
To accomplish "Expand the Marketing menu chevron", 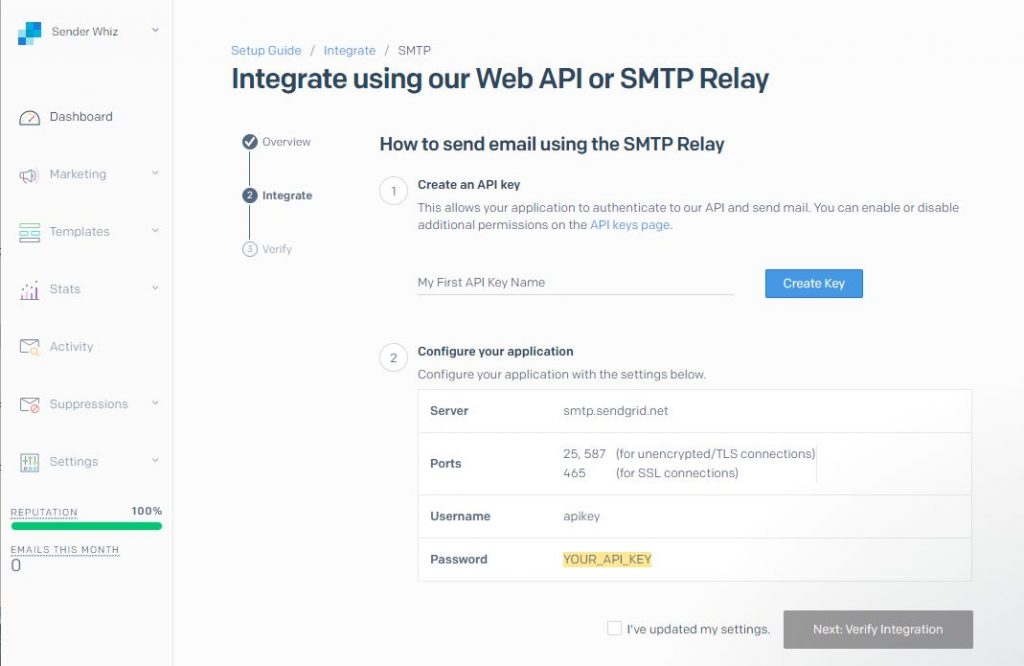I will coord(155,174).
